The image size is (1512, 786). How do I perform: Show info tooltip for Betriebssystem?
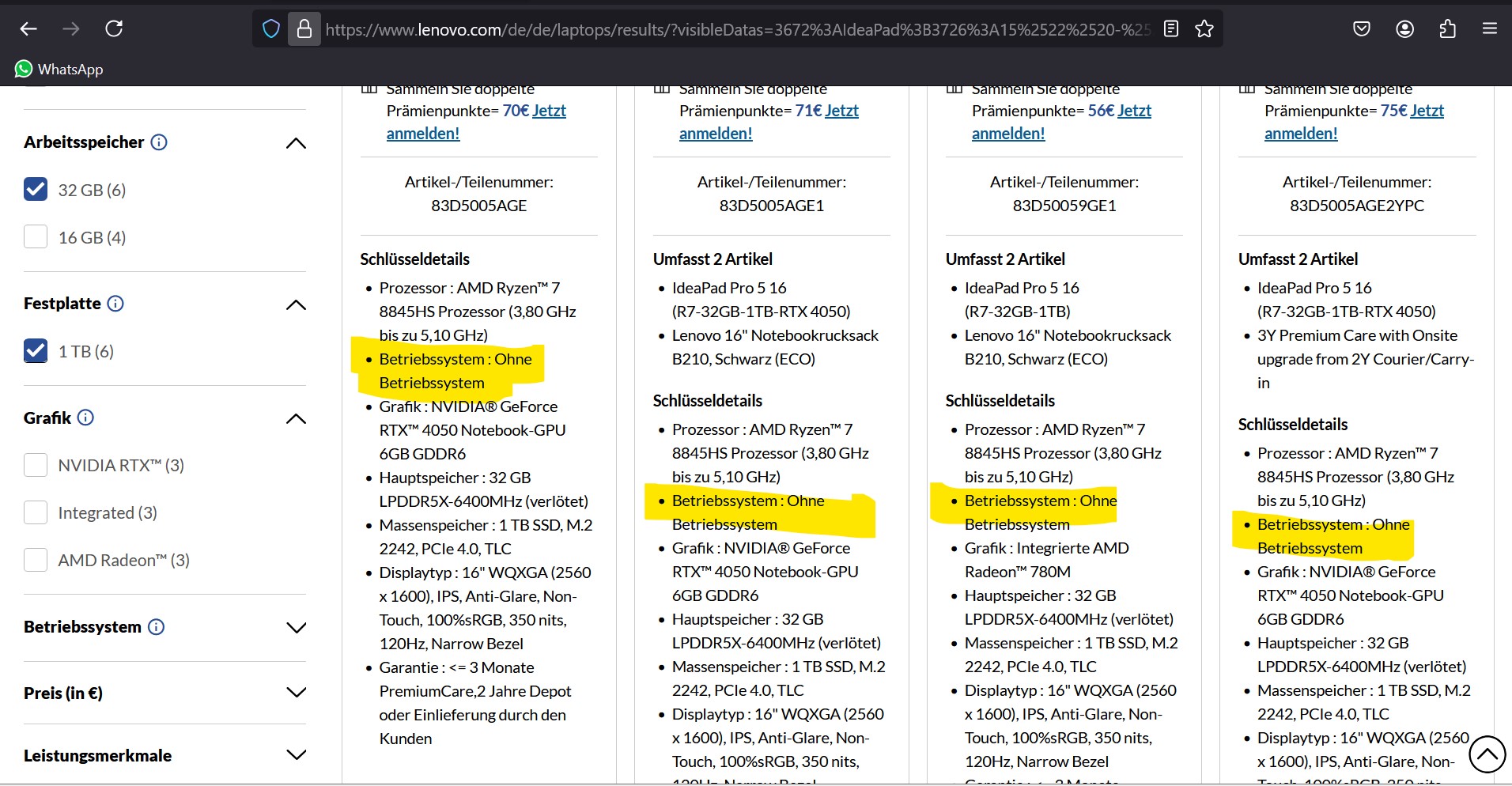tap(157, 627)
